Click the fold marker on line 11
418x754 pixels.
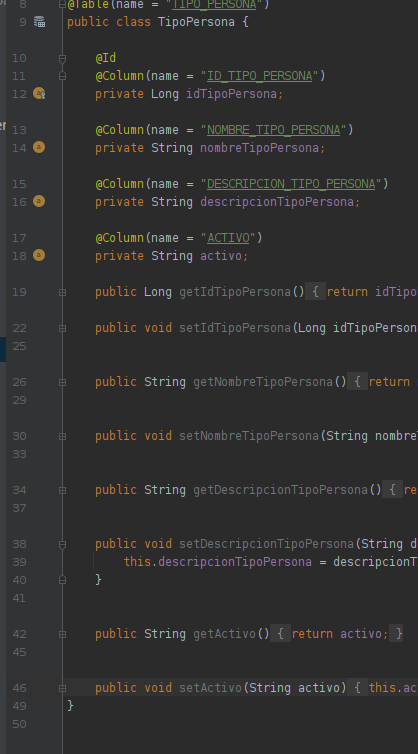point(62,76)
